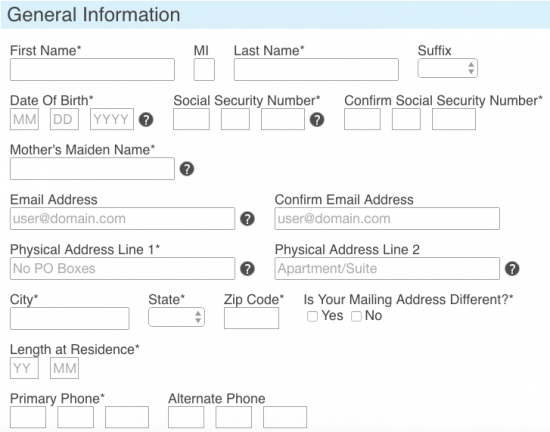This screenshot has width=550, height=432.
Task: Check No for different mailing address
Action: tap(356, 316)
